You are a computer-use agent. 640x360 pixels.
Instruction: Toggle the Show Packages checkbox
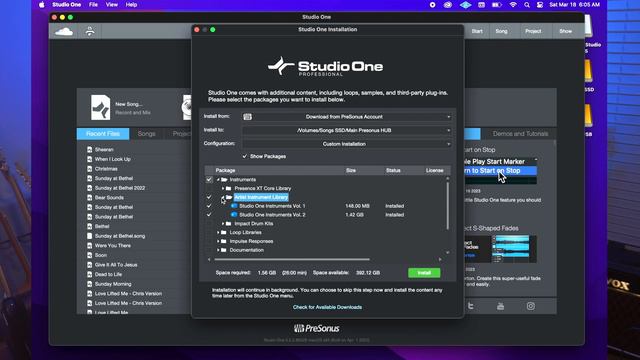coord(245,156)
